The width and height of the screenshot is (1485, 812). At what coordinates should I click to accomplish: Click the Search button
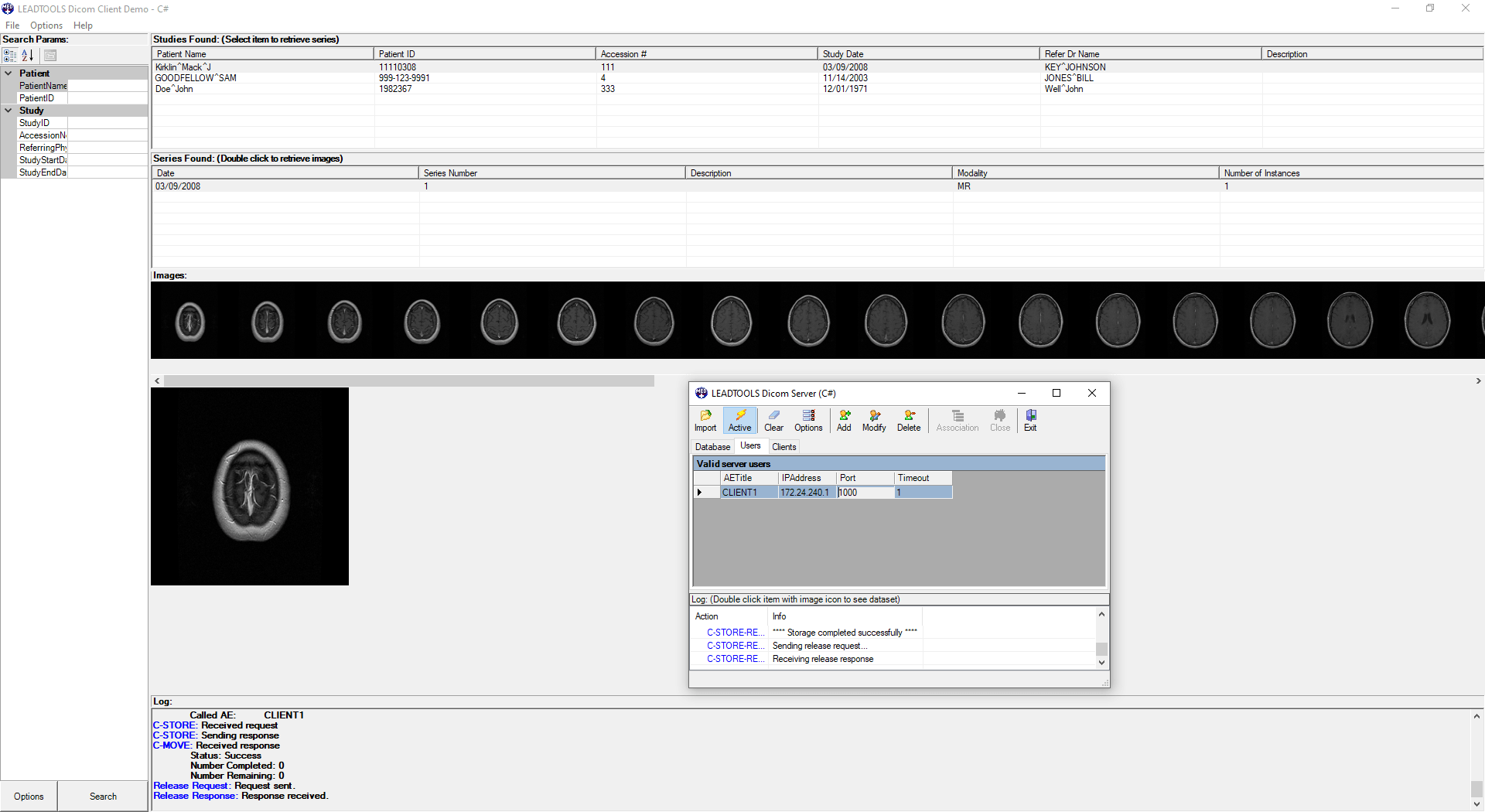tap(103, 796)
